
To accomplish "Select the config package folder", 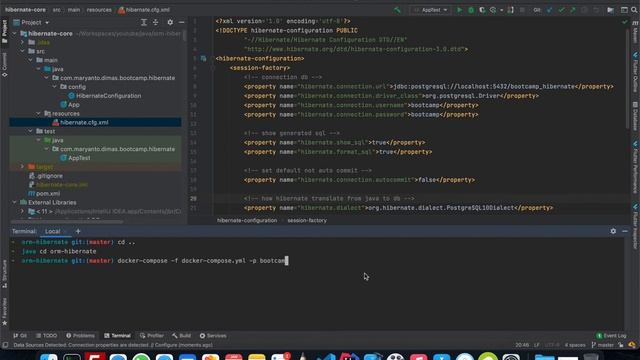I will click(73, 87).
